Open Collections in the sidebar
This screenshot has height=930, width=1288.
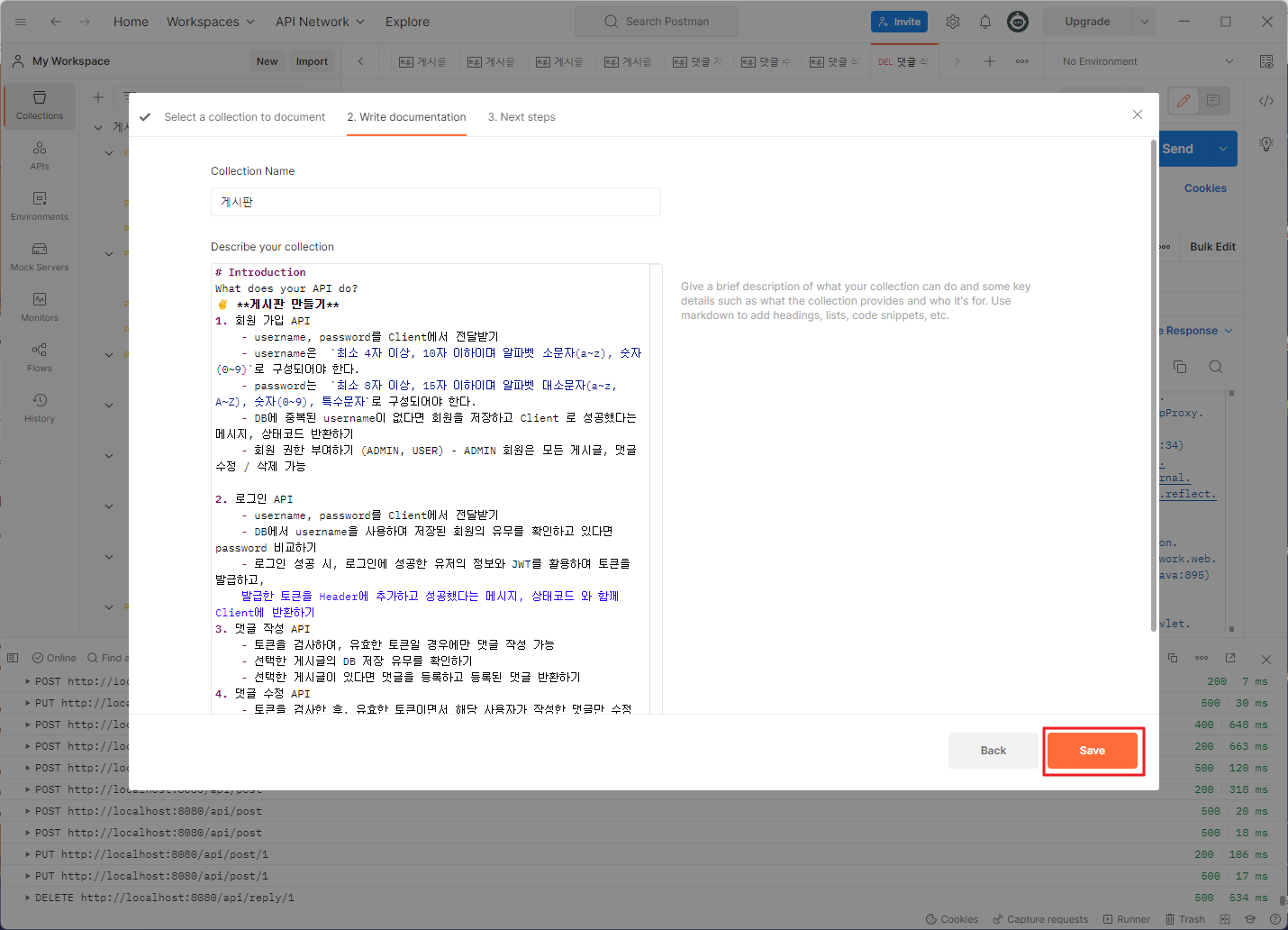pyautogui.click(x=40, y=105)
